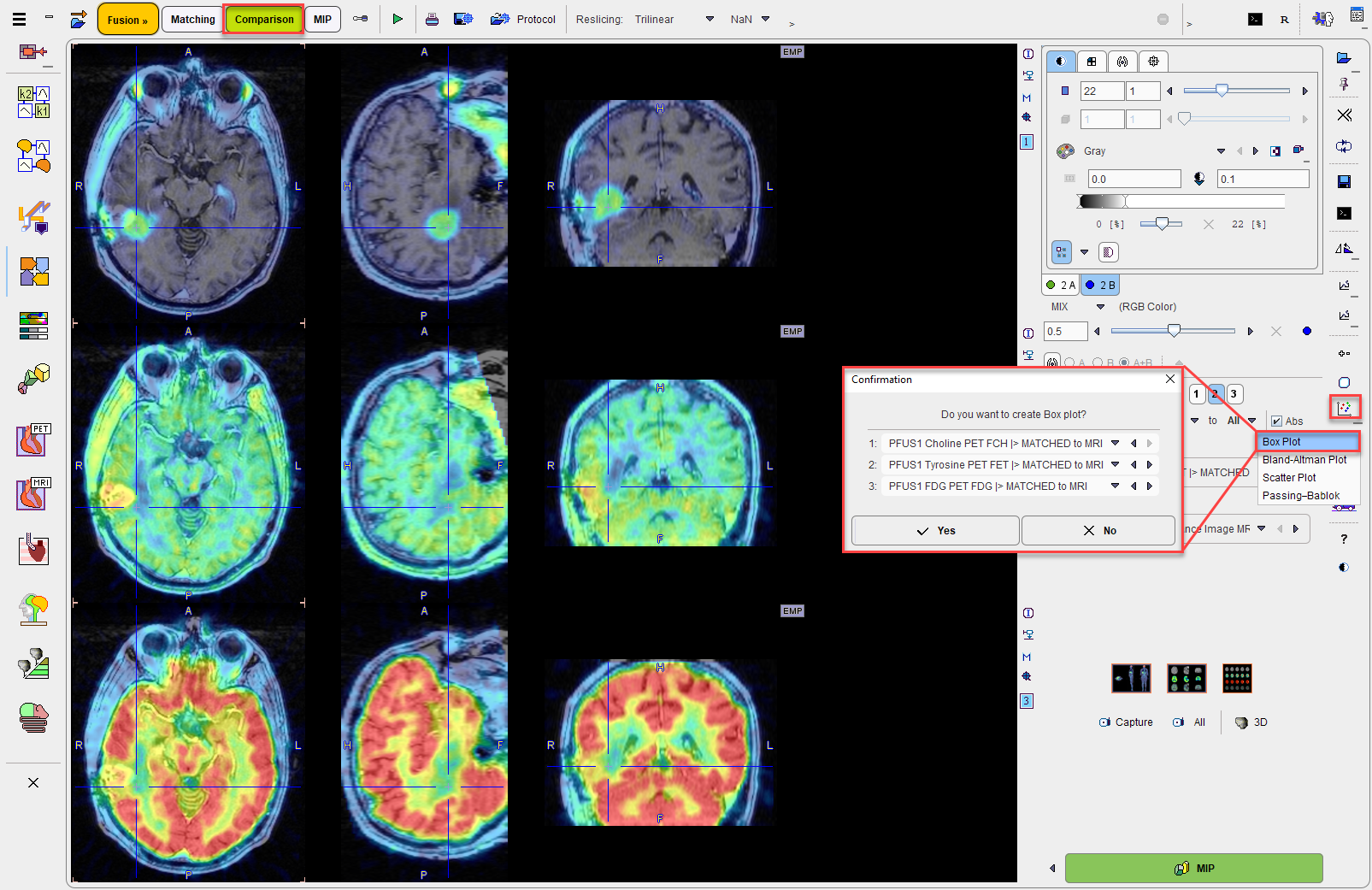
Task: Click the open folder icon in right strip
Action: tap(1344, 58)
